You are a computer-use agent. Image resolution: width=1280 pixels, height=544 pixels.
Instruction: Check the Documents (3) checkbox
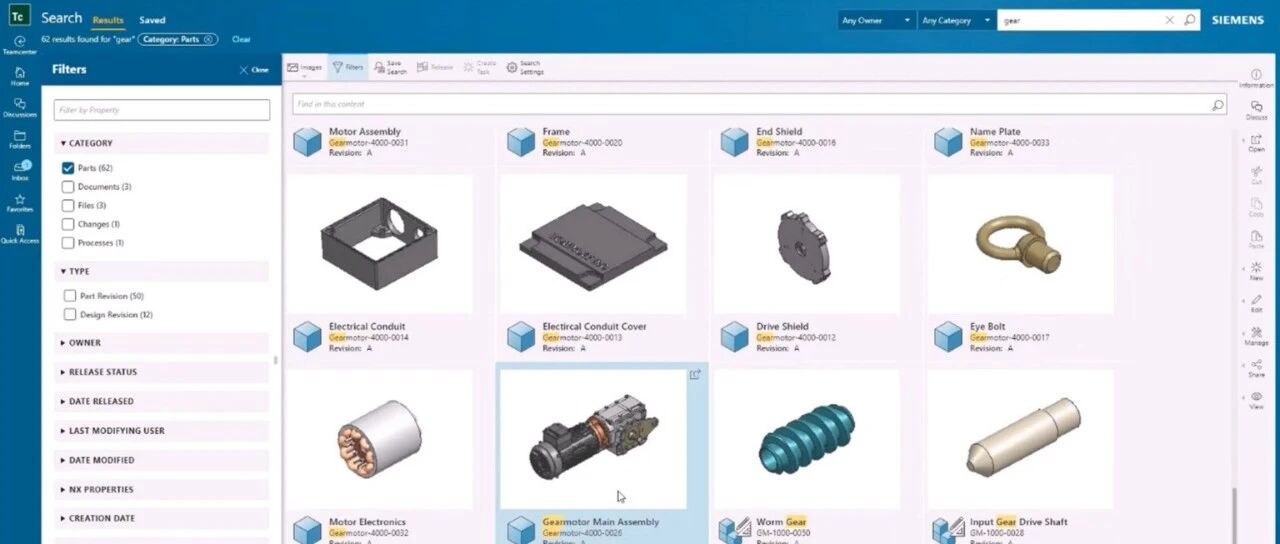click(68, 187)
